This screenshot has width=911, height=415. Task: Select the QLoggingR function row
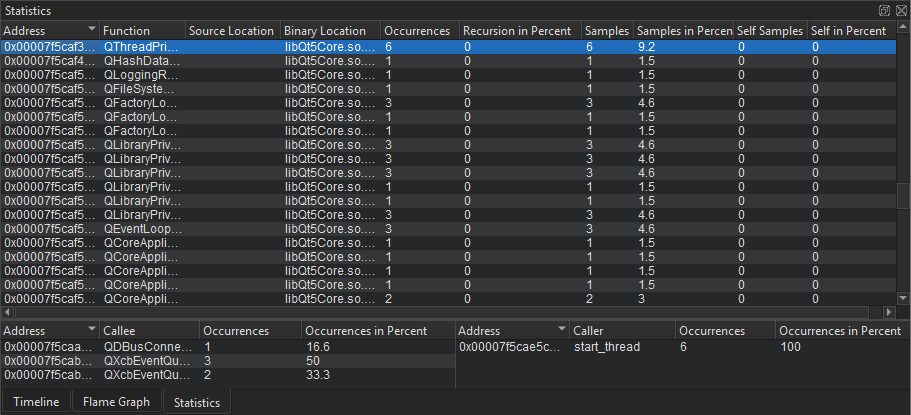[x=141, y=74]
